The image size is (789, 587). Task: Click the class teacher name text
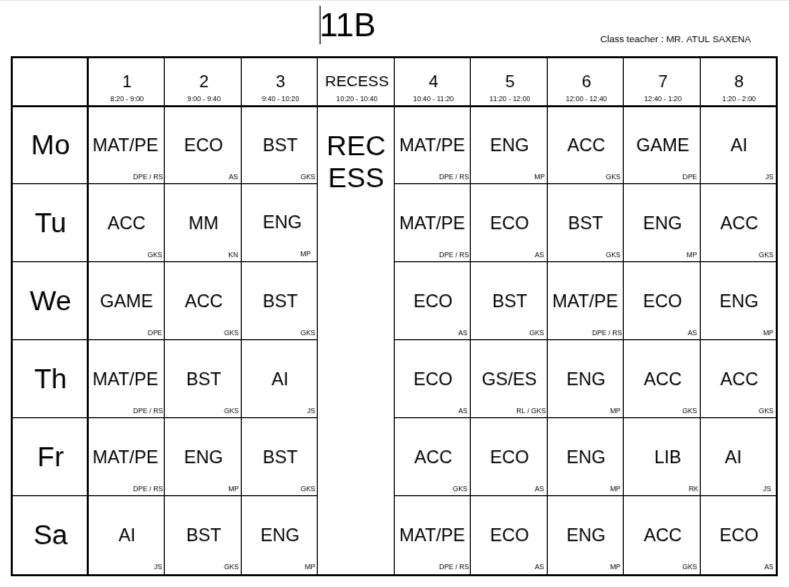675,39
